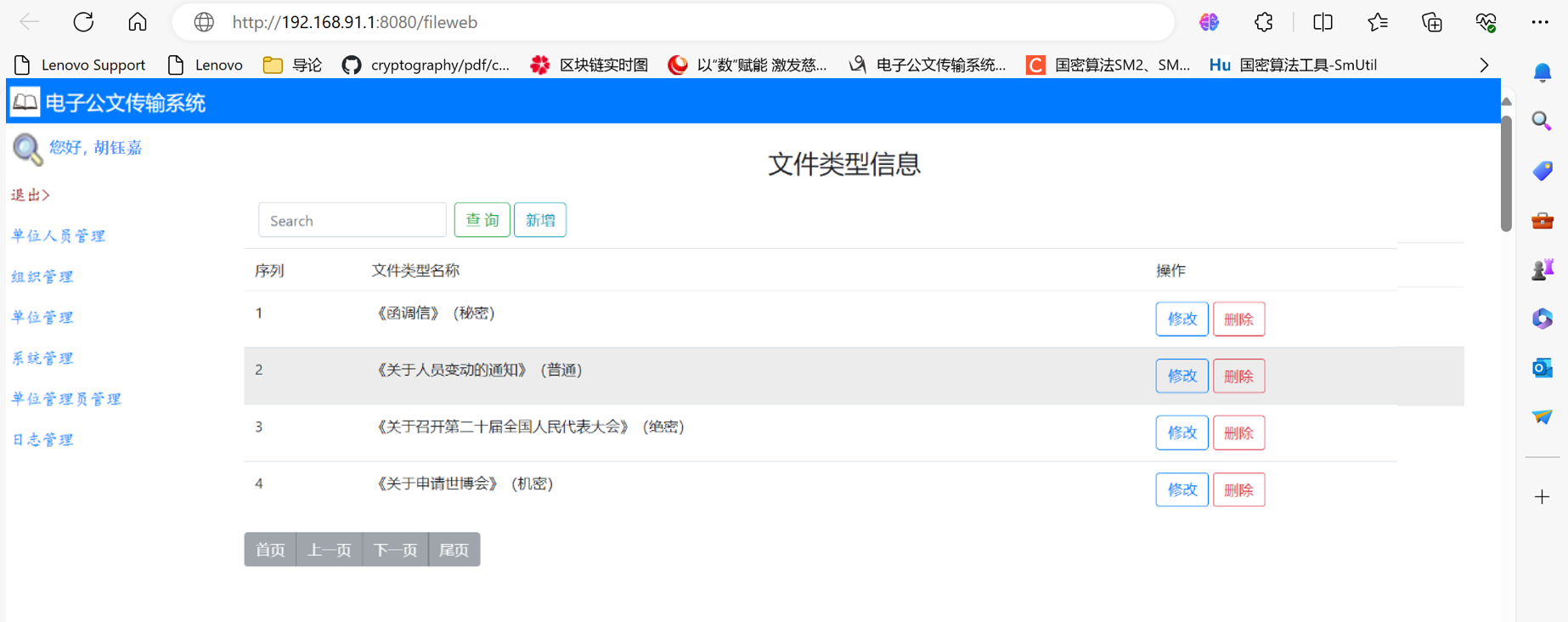This screenshot has height=622, width=1568.
Task: Open the sidebar games chess icon
Action: pyautogui.click(x=1543, y=269)
